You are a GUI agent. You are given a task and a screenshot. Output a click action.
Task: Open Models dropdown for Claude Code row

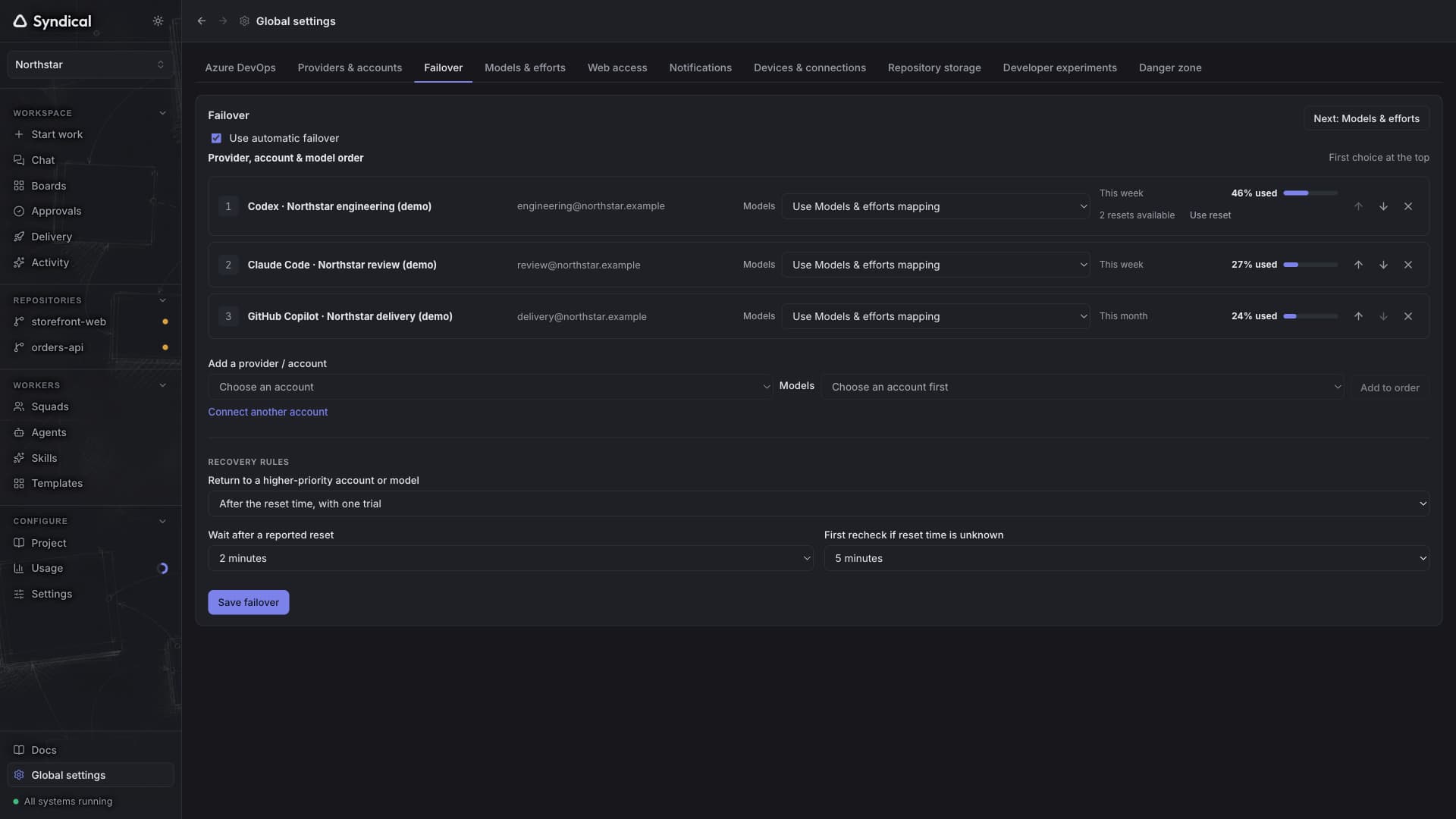936,265
